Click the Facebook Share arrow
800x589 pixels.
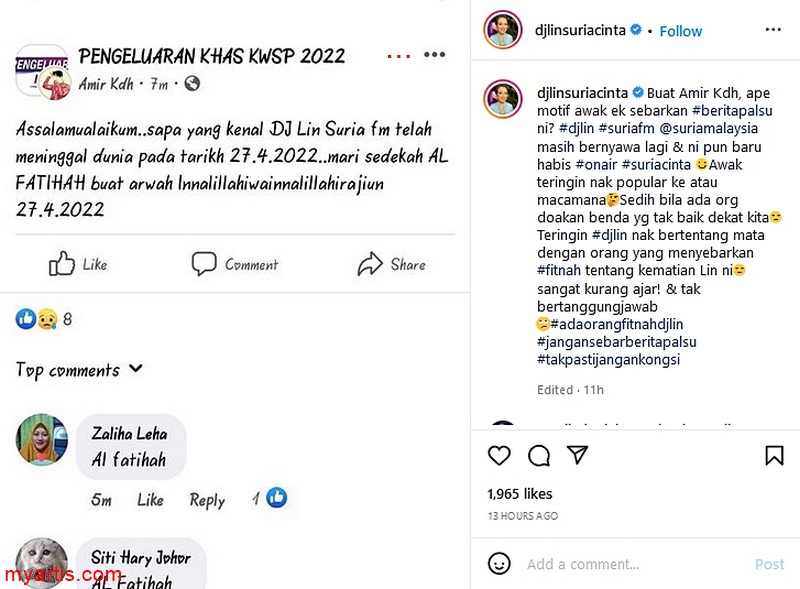click(x=391, y=264)
